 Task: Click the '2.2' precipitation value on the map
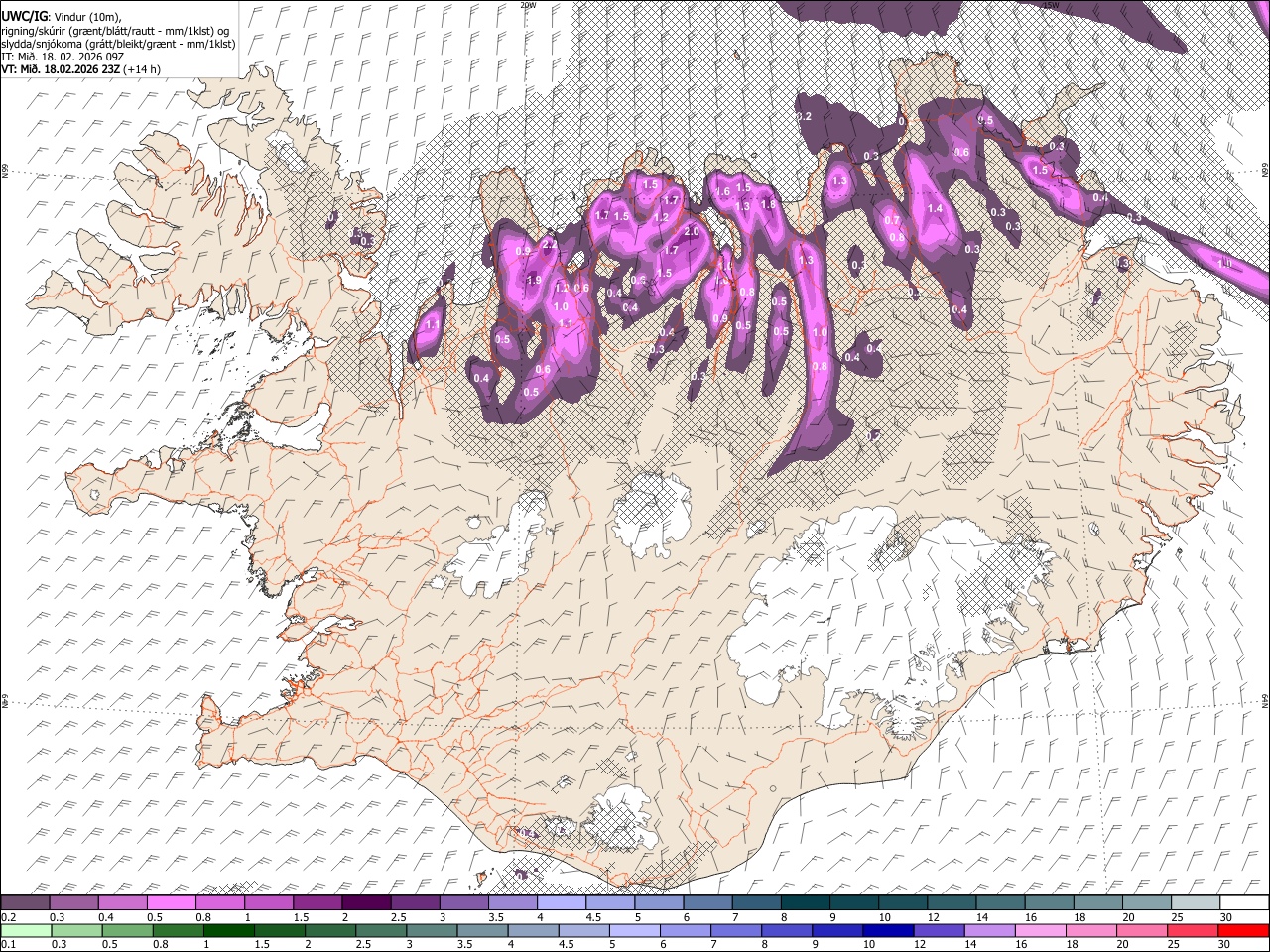click(549, 244)
